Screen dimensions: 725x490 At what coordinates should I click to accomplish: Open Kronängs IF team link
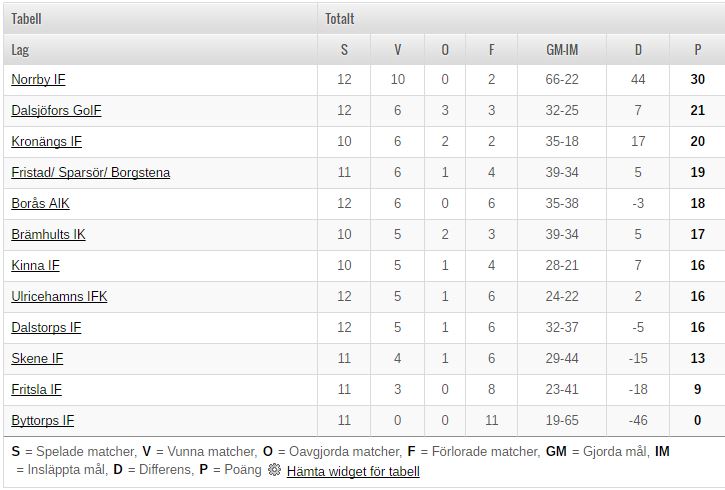(46, 141)
